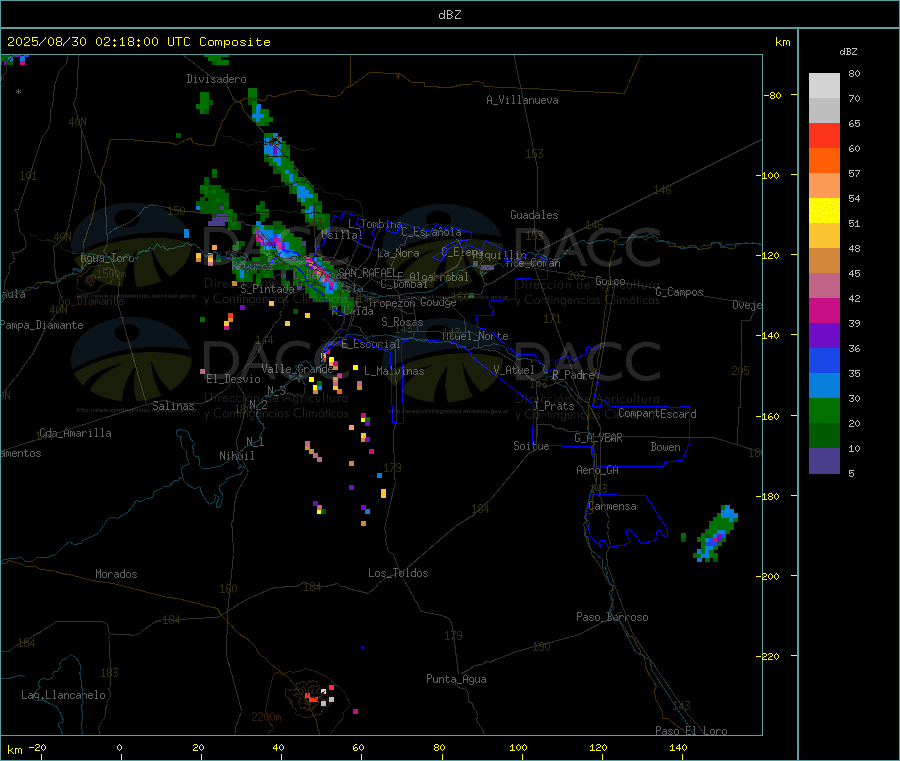Click the yellow 51-54 dBZ legend swatch

tap(824, 211)
